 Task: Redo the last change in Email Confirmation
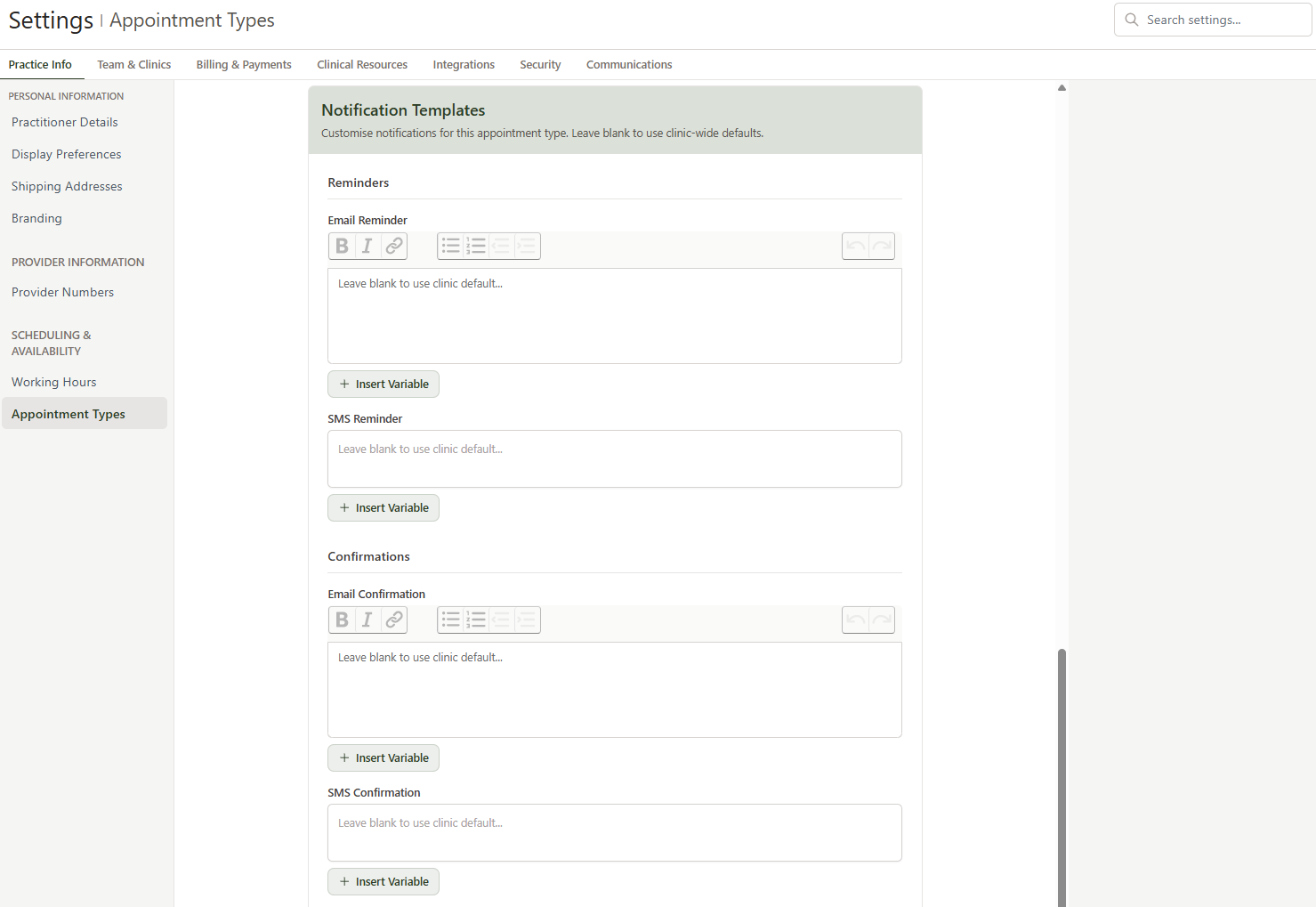[x=881, y=620]
